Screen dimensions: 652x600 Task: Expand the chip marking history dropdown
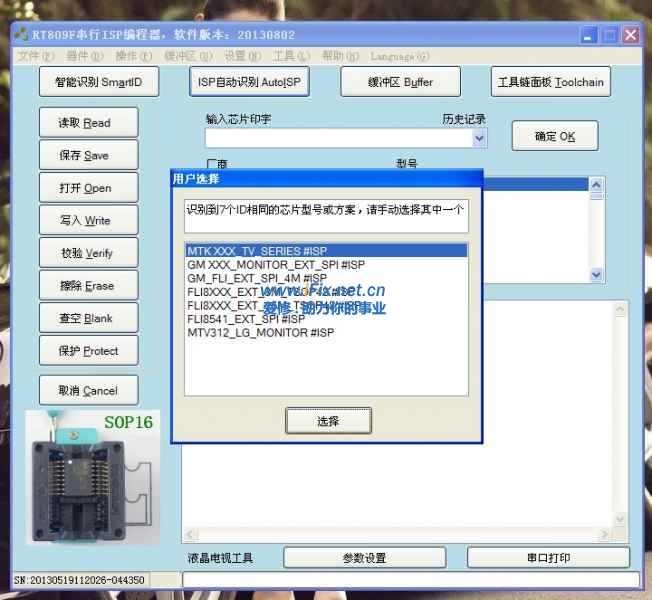[x=479, y=139]
